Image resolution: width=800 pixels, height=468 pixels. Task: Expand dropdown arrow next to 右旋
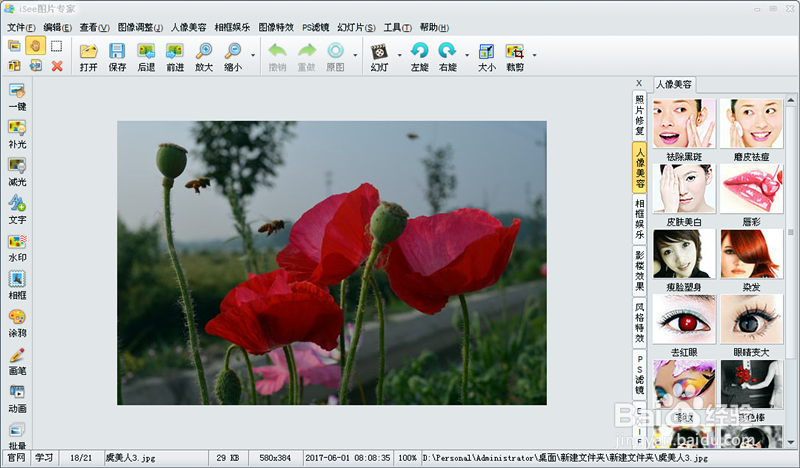click(x=467, y=55)
